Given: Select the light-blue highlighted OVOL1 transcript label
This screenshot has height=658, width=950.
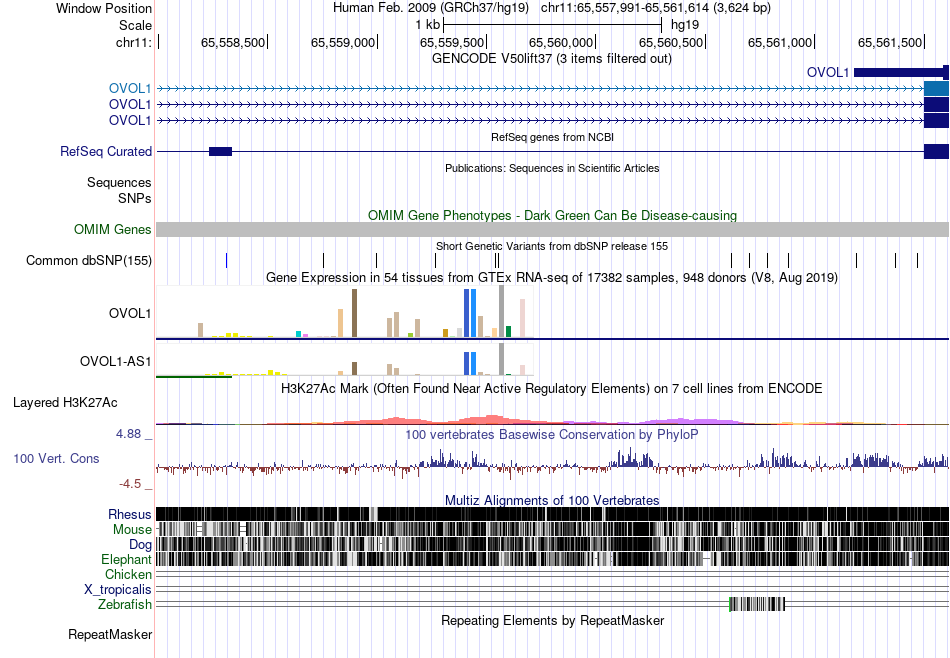Looking at the screenshot, I should pos(130,88).
